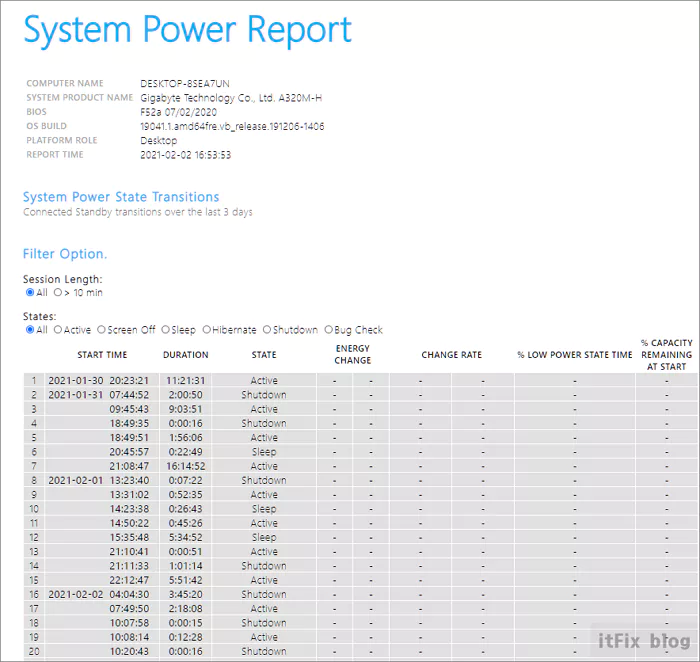The height and width of the screenshot is (662, 700).
Task: Click duration 0:26:43 in row 10
Action: pos(186,509)
